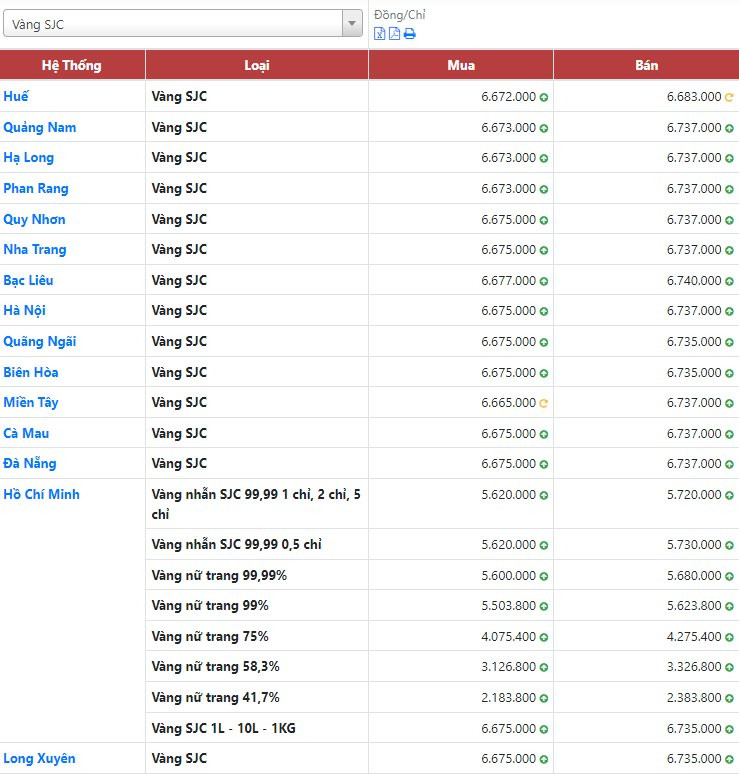This screenshot has height=774, width=739.
Task: Open the Vàng SJC dropdown arrow
Action: 352,23
